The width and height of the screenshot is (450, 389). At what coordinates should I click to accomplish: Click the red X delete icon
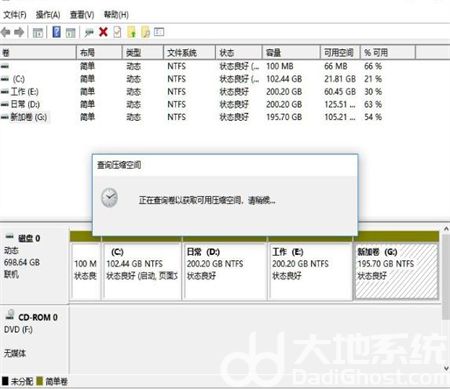pos(103,32)
